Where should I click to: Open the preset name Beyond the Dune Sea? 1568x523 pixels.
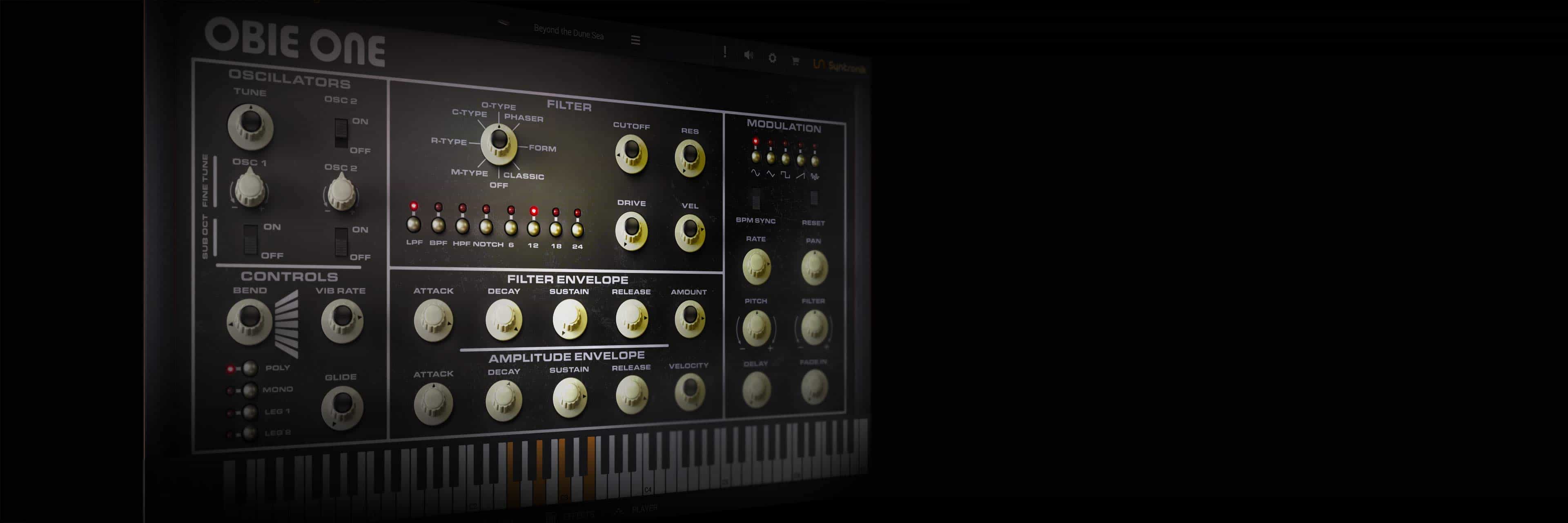click(x=568, y=31)
